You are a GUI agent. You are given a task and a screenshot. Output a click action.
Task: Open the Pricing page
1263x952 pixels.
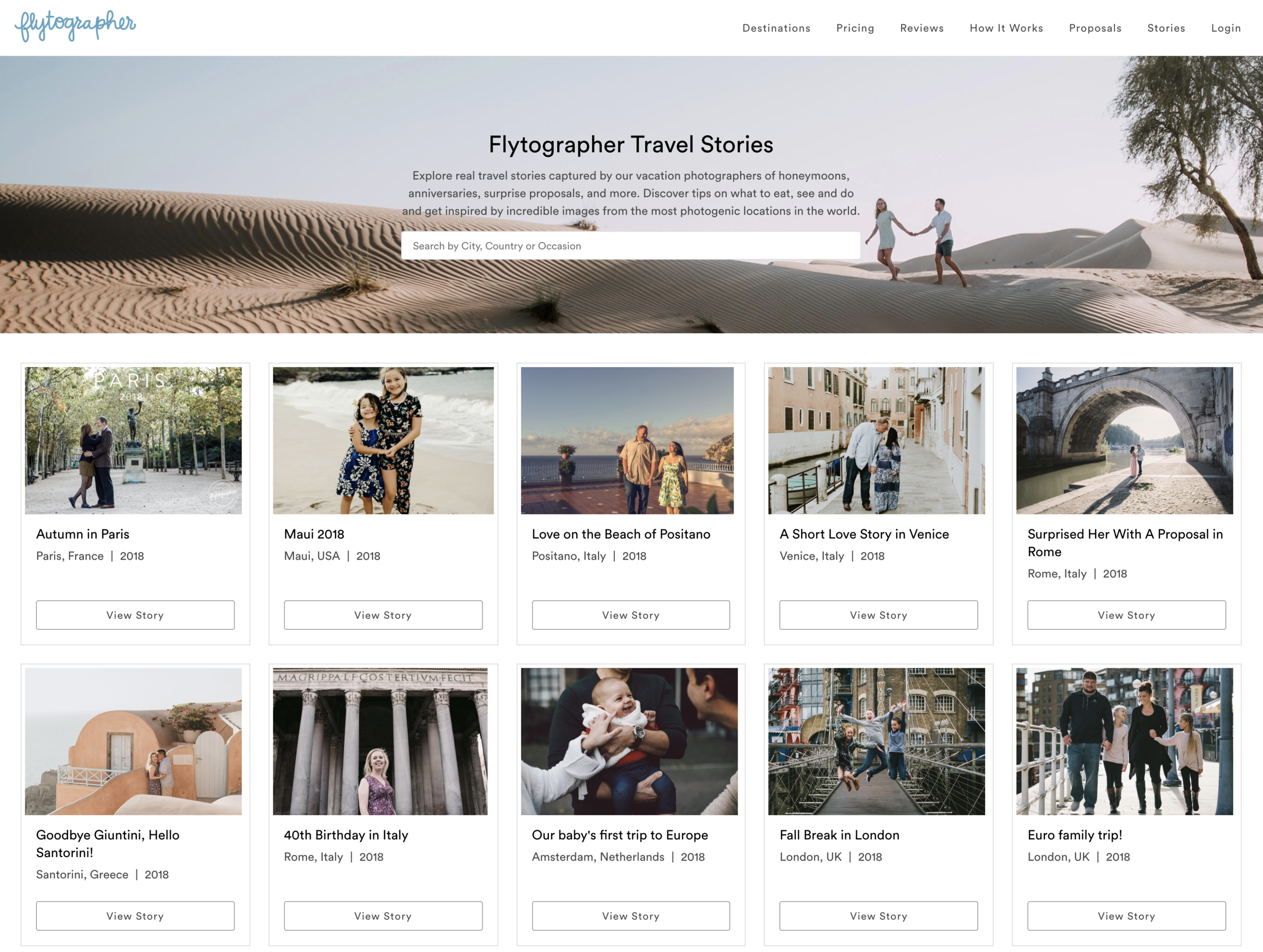pos(855,28)
